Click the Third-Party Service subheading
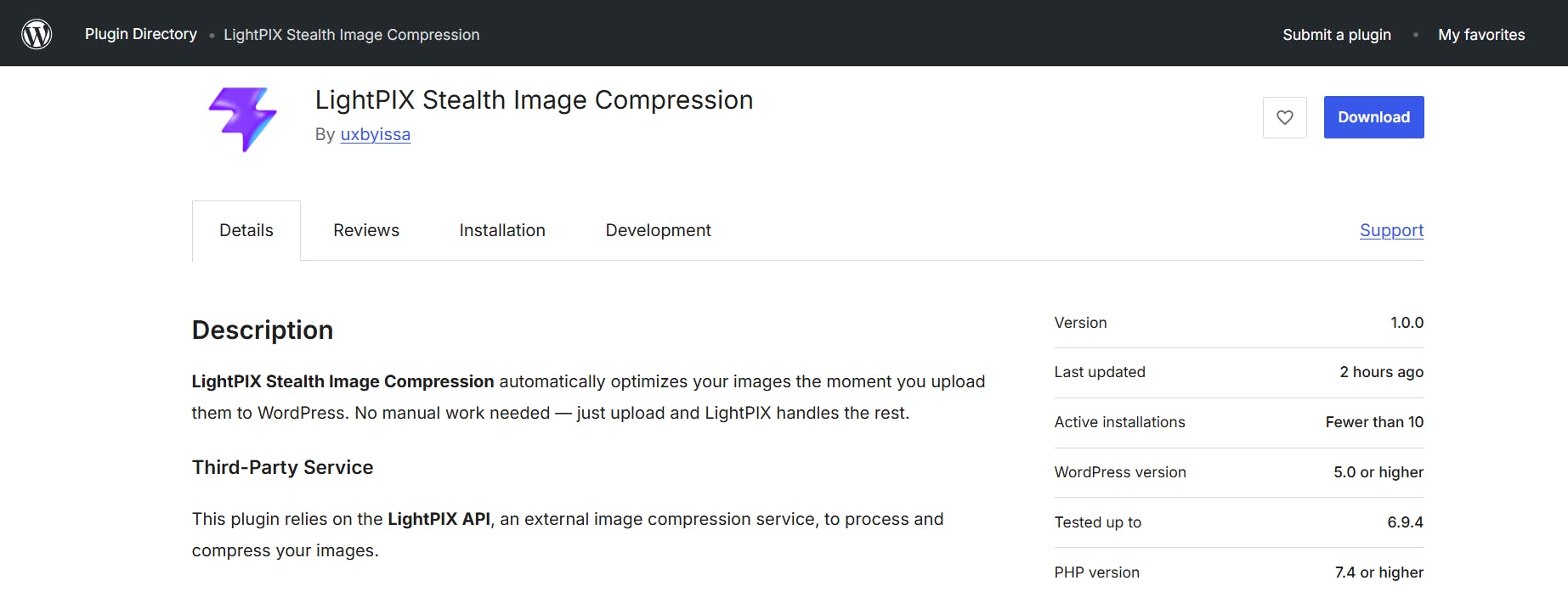Screen dimensions: 1568x592 coord(282,467)
